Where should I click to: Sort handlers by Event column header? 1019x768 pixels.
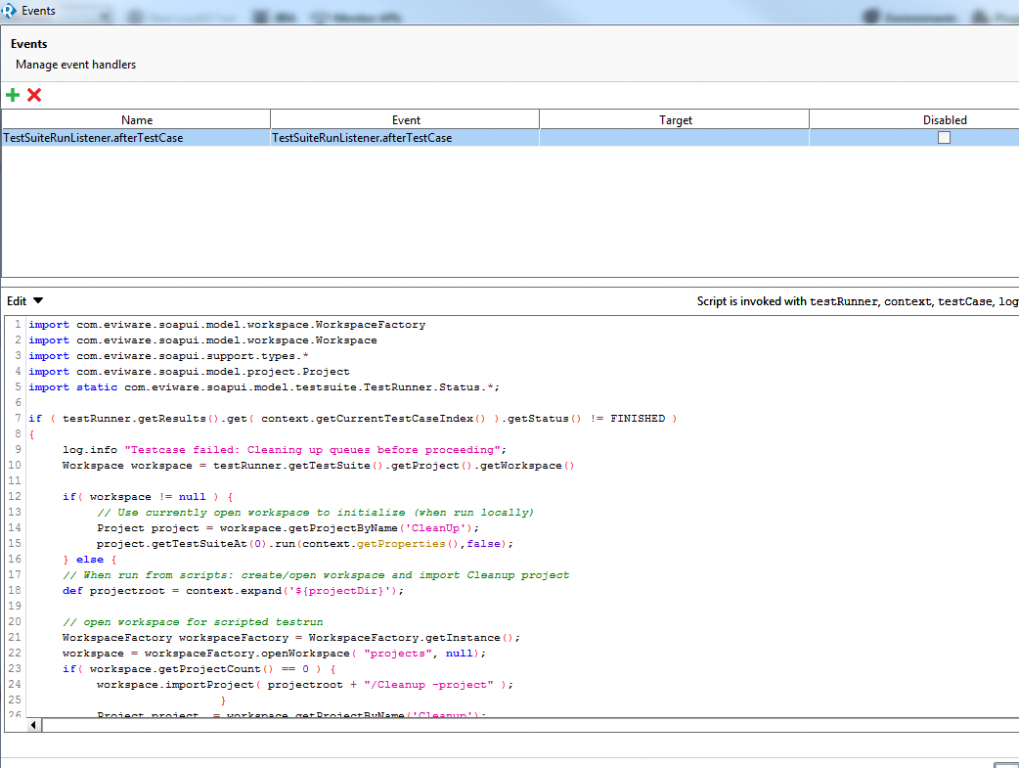pyautogui.click(x=406, y=120)
